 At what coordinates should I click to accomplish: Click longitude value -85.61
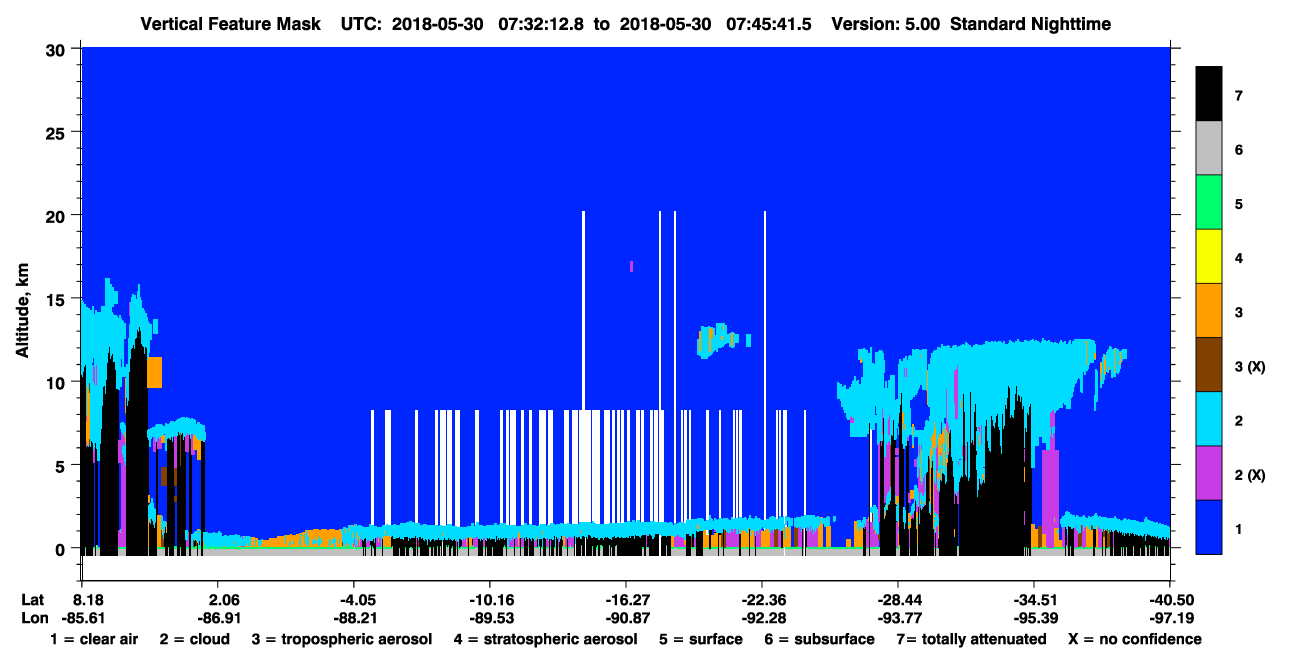tap(84, 618)
